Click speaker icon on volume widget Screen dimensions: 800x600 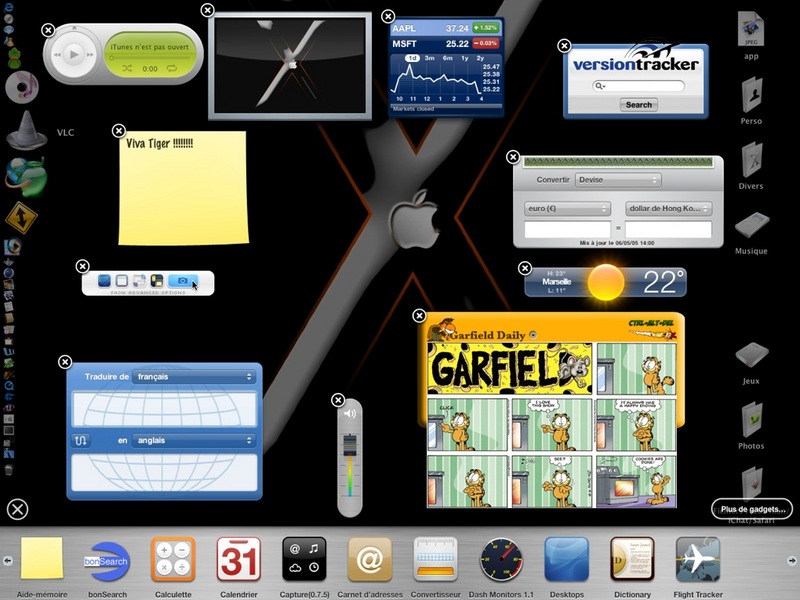point(350,413)
